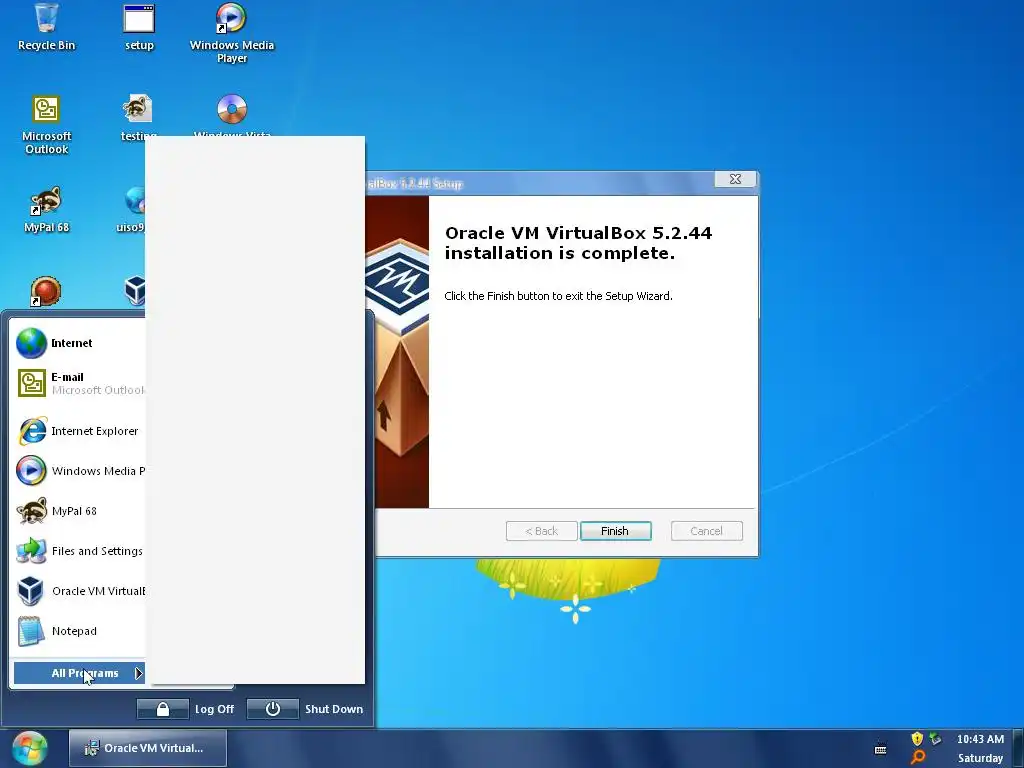Select the VirtualBox cube desktop icon
The height and width of the screenshot is (768, 1024).
pos(135,291)
